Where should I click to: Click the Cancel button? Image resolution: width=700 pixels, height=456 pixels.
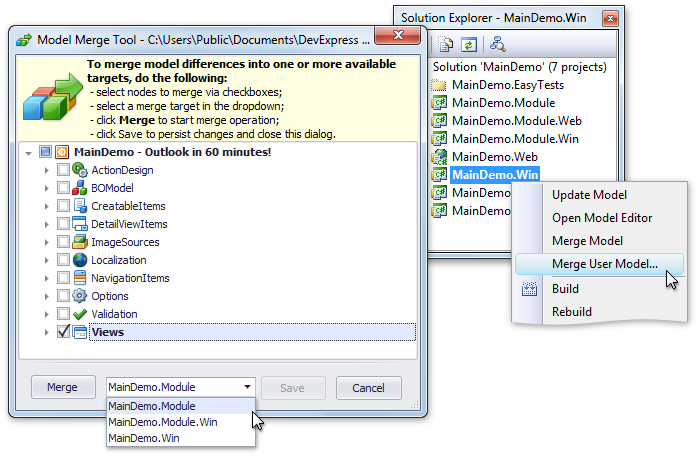point(368,388)
